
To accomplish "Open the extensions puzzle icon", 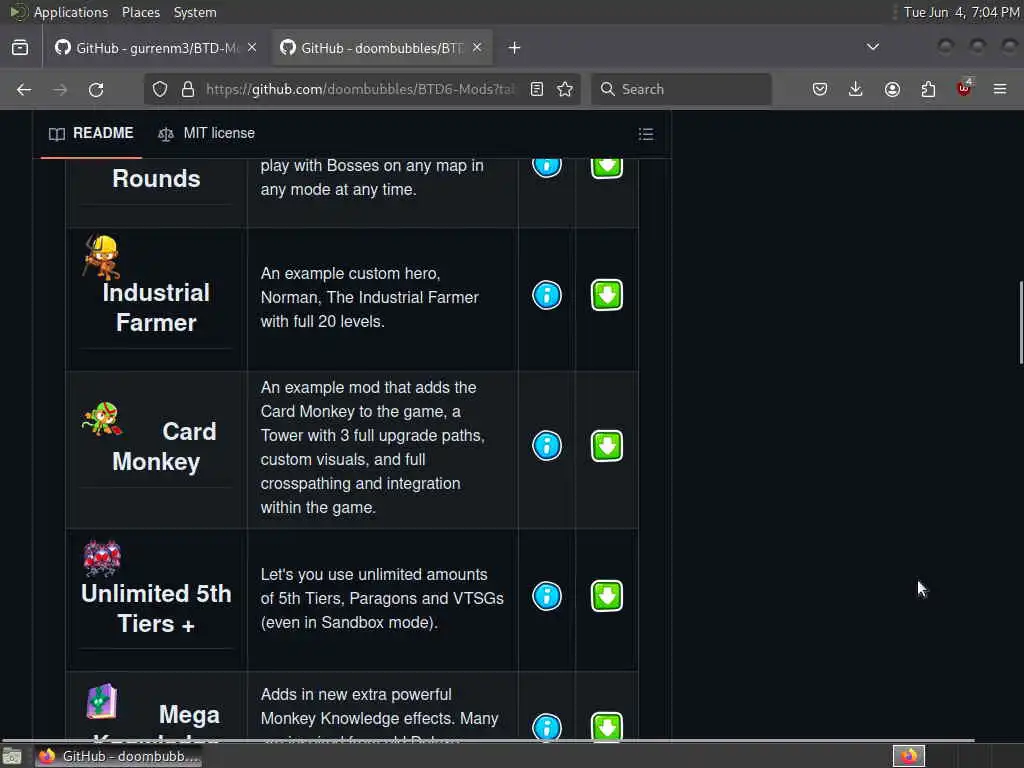I will (928, 89).
